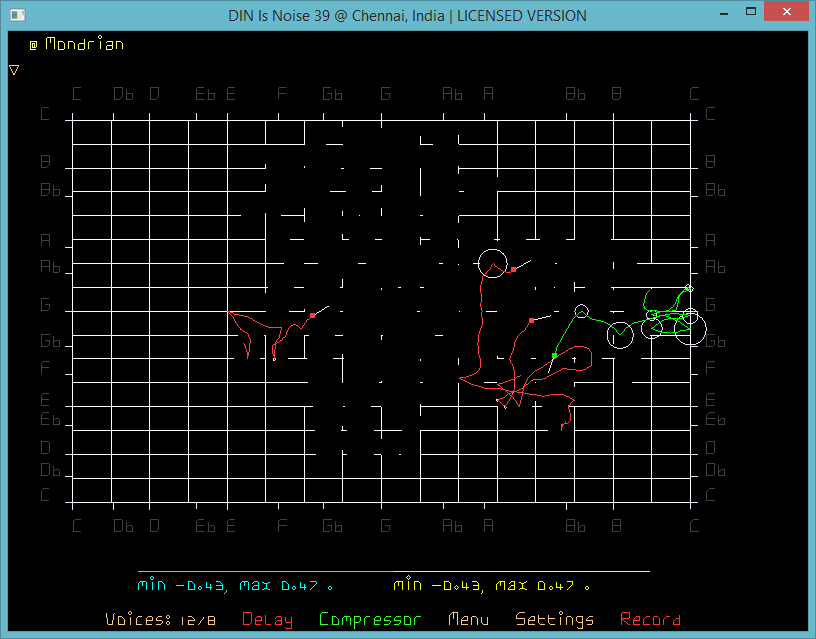
Task: Open the application window icon menu
Action: tap(15, 15)
